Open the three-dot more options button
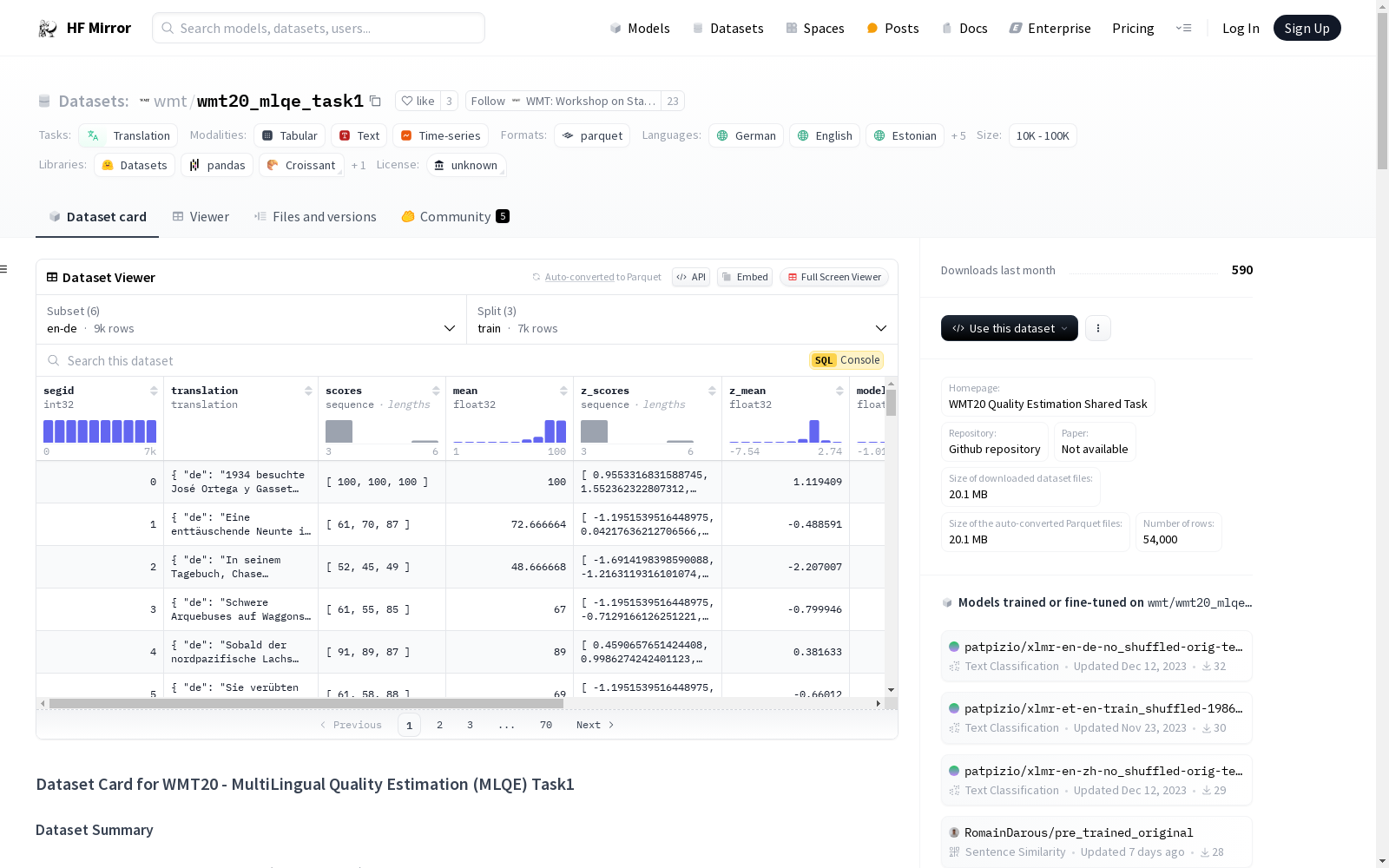 (1098, 328)
